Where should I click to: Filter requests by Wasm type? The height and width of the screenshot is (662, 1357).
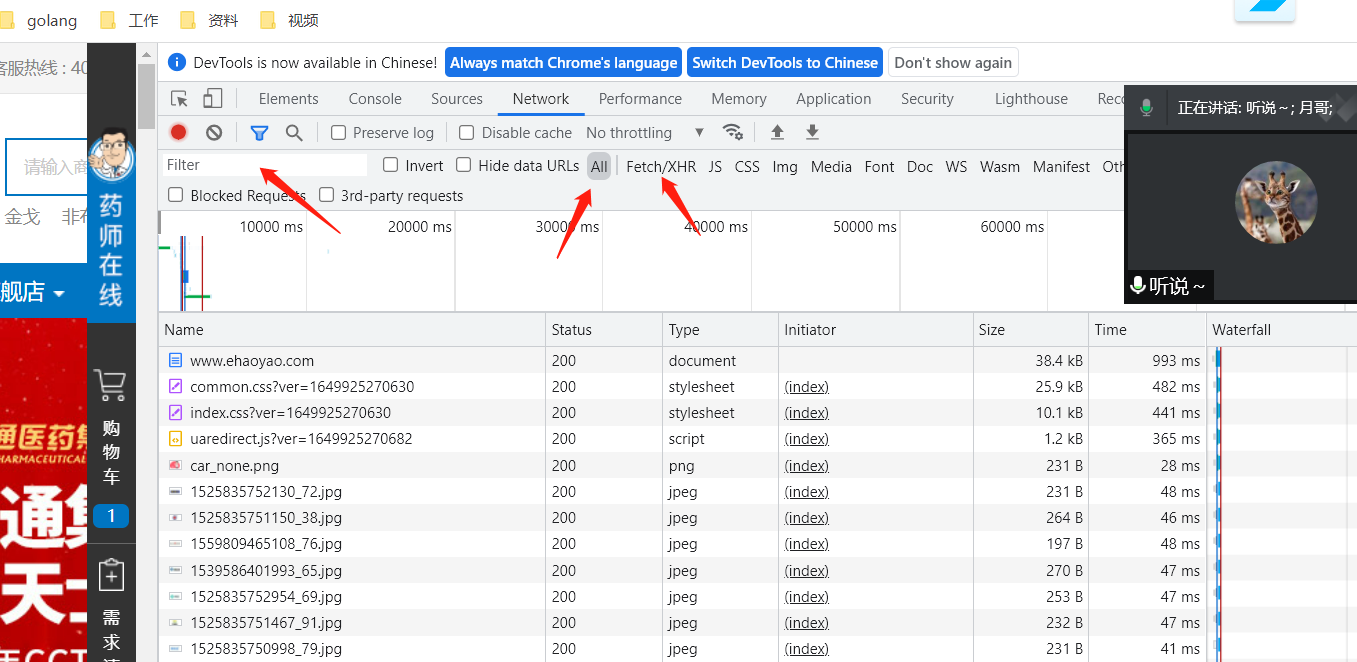point(1000,166)
